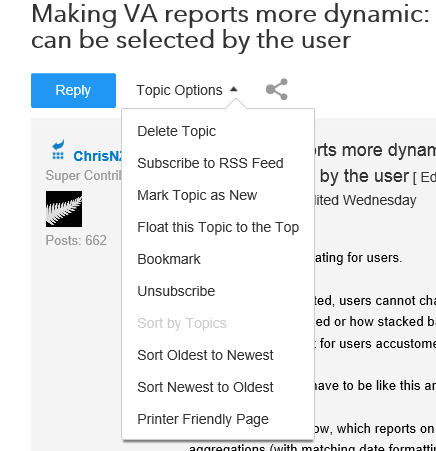Select Delete Topic from the menu

177,131
